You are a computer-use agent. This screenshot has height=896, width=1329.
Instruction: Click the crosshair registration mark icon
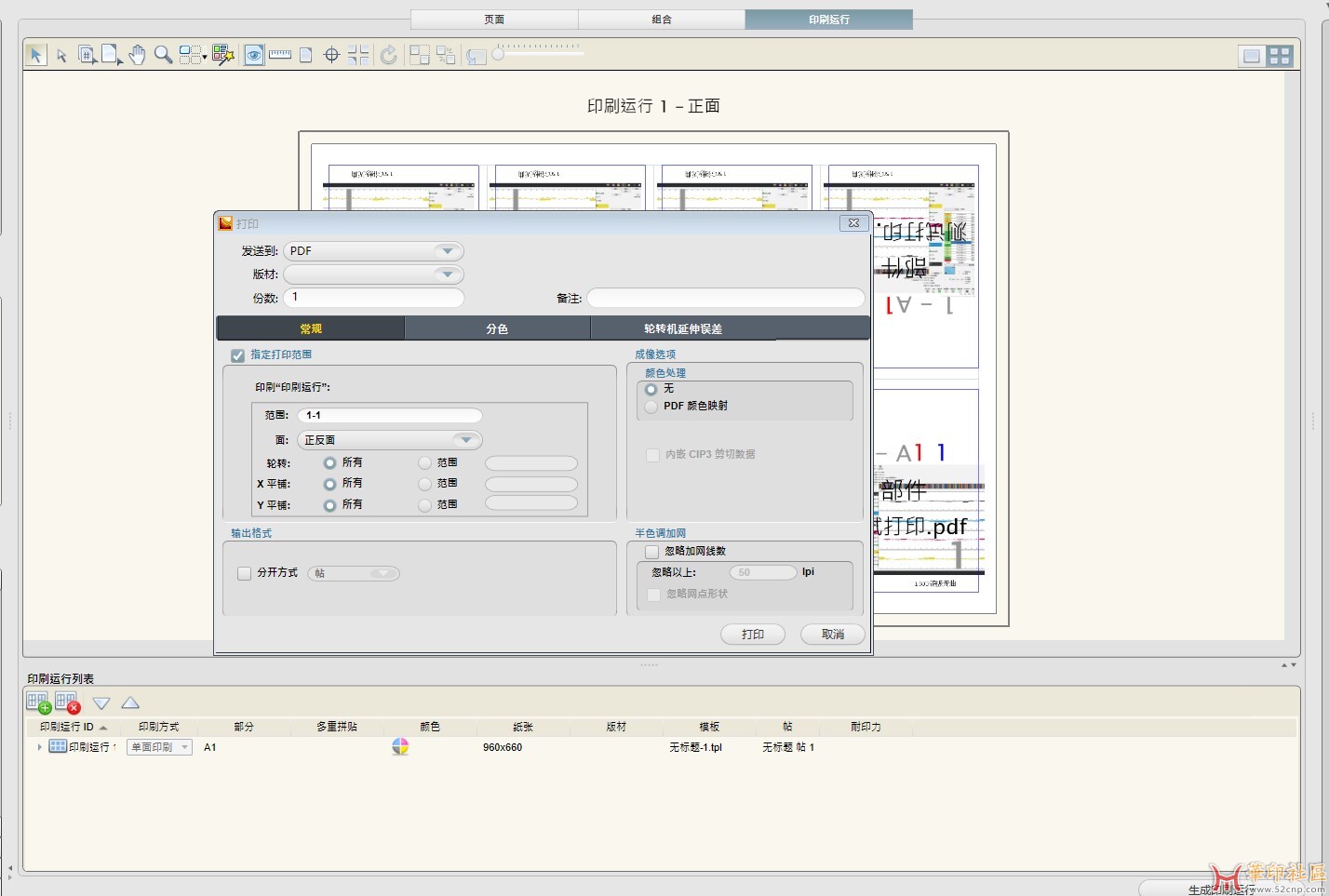tap(331, 56)
